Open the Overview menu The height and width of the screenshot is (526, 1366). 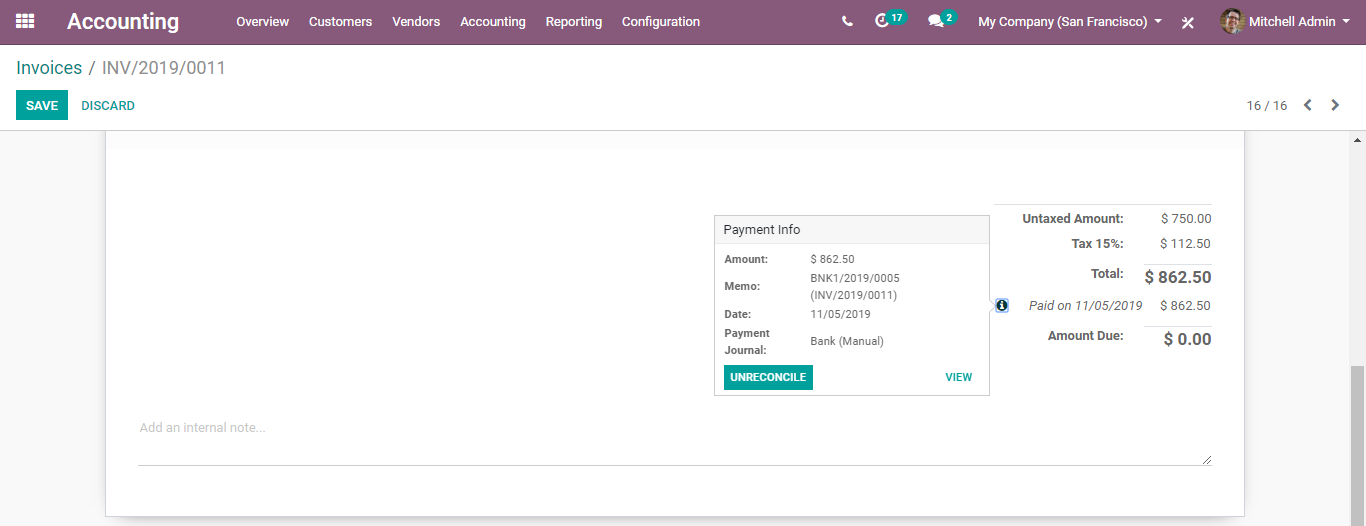tap(262, 21)
